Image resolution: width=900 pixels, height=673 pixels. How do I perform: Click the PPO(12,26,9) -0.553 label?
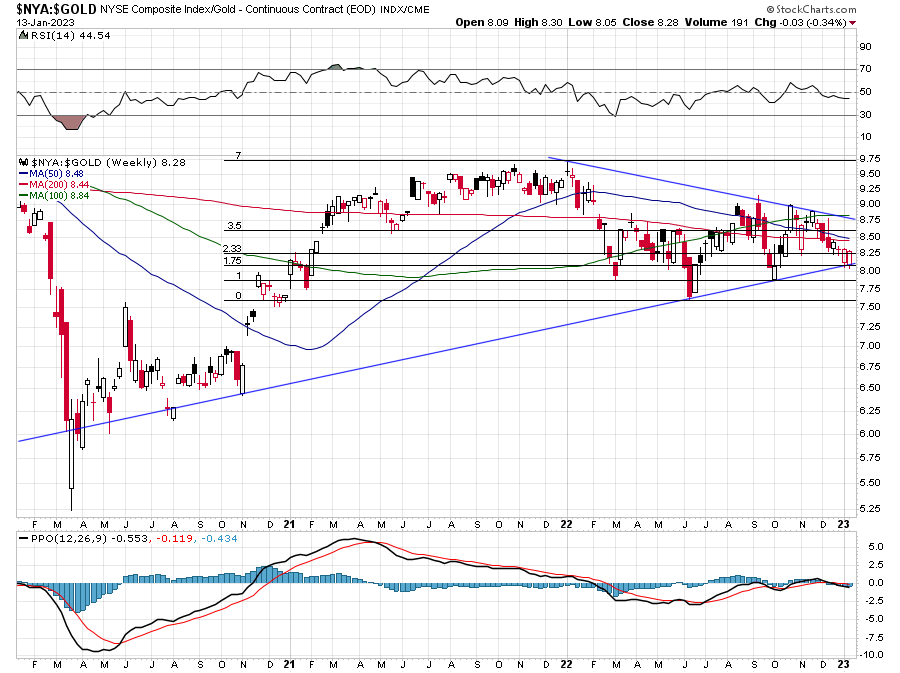pos(90,538)
